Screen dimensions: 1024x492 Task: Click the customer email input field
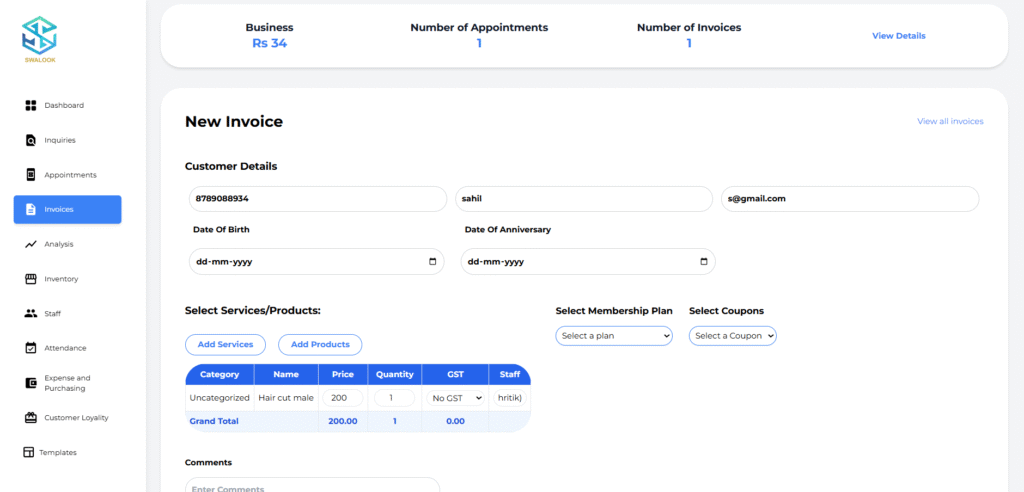click(850, 199)
